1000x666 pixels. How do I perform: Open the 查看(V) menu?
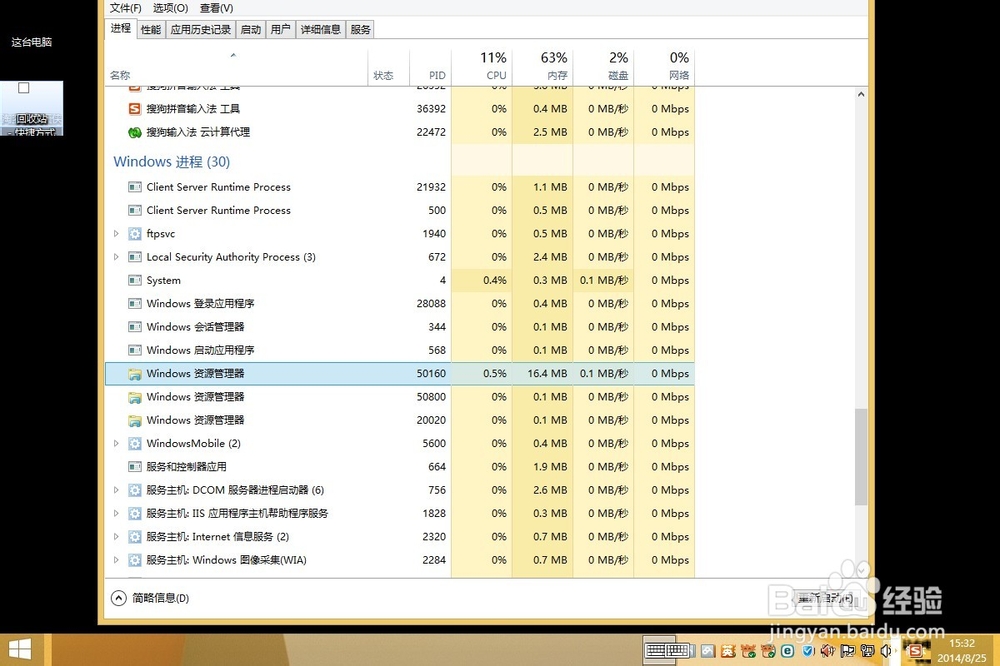click(216, 8)
